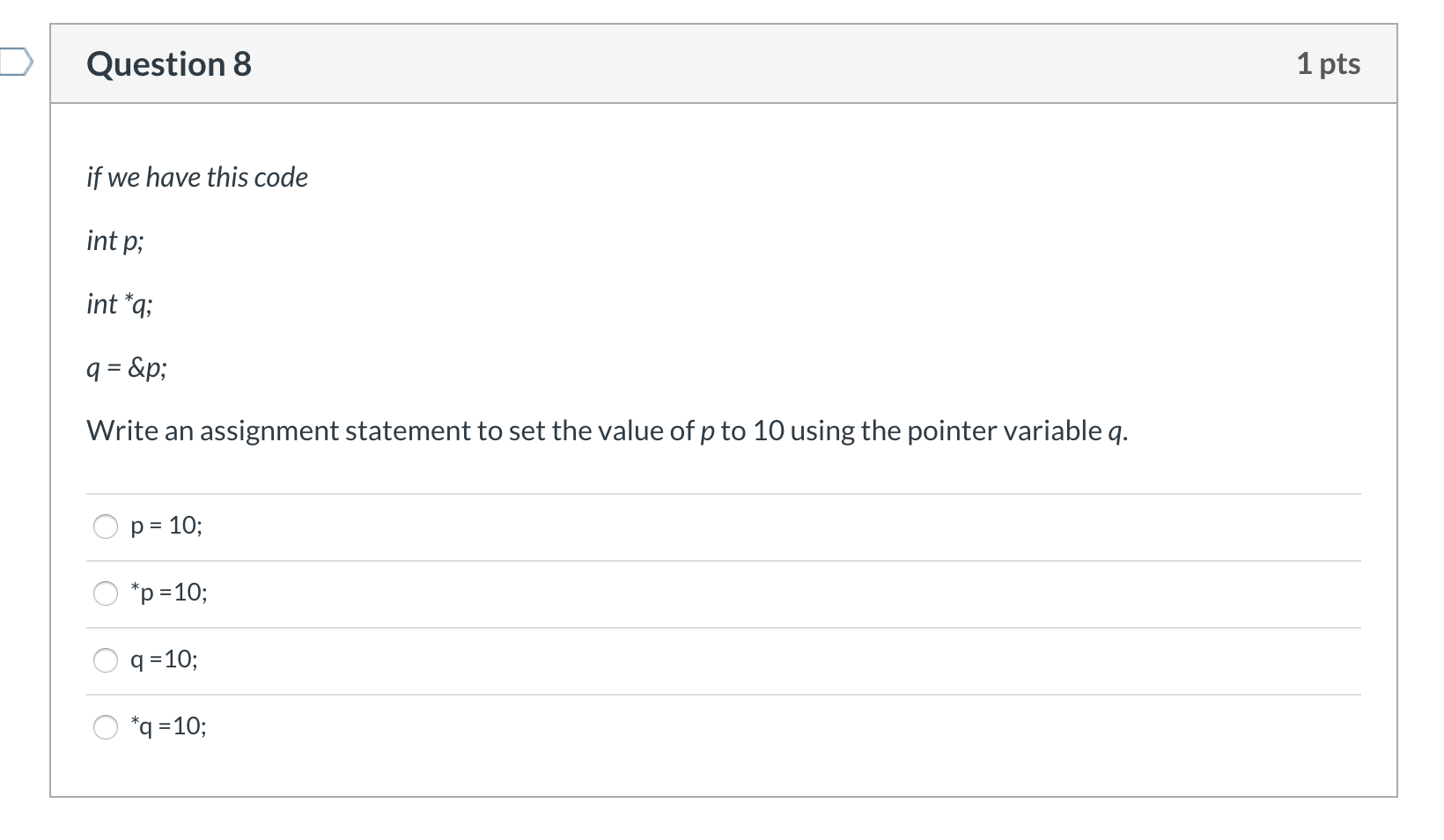Image resolution: width=1444 pixels, height=840 pixels.
Task: Click the 'q =10;' answer label text
Action: pos(165,659)
